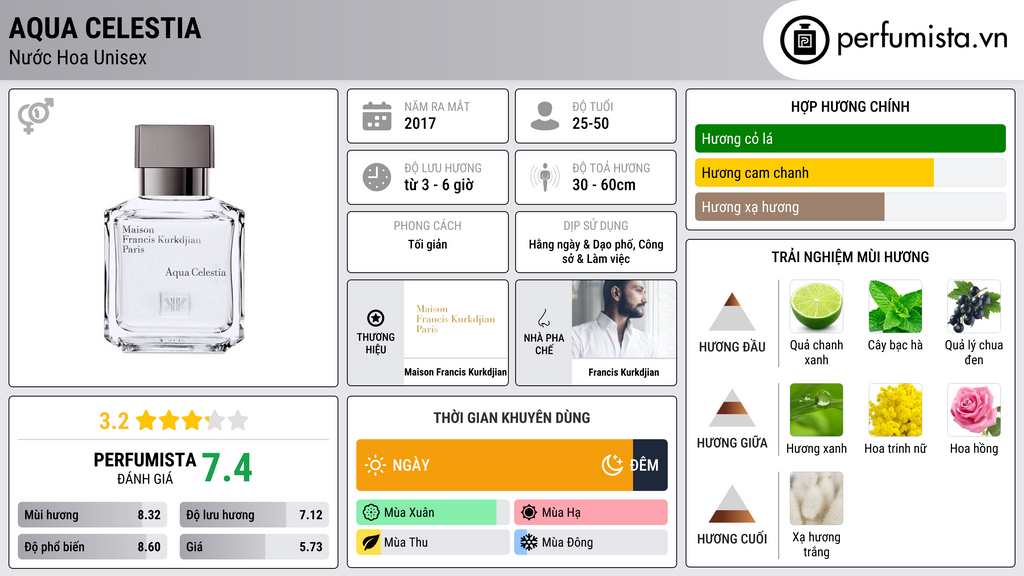Click the Hương xạ hương brown bar
Screen dimensions: 1024x576
[x=790, y=207]
